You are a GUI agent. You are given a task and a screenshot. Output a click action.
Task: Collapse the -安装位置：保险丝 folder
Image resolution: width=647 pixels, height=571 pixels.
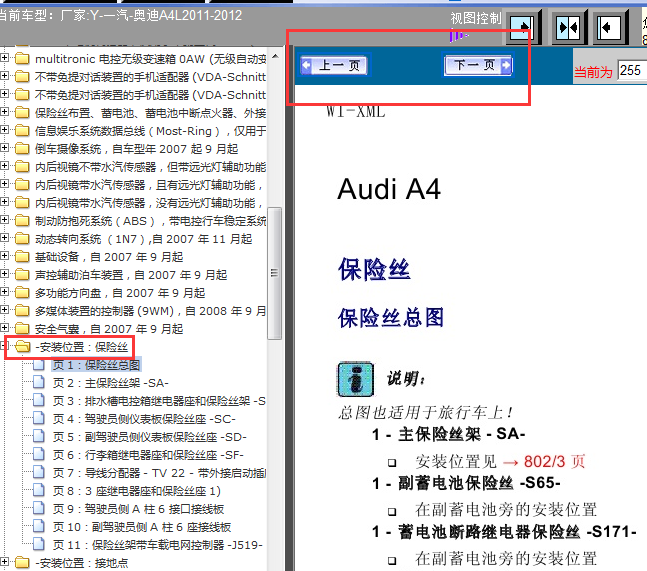pos(5,346)
